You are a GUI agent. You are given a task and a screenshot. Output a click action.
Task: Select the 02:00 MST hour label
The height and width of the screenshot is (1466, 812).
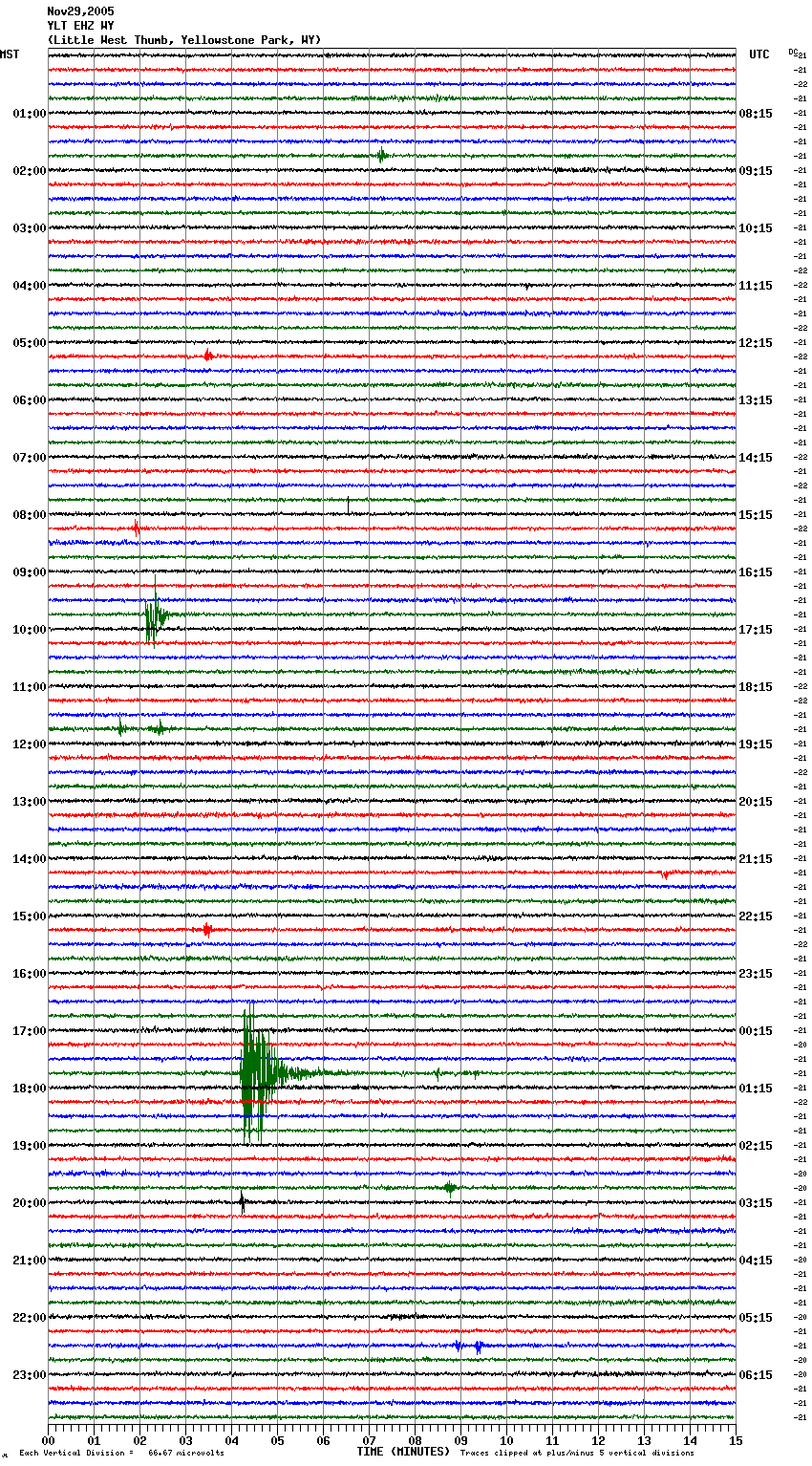coord(29,171)
